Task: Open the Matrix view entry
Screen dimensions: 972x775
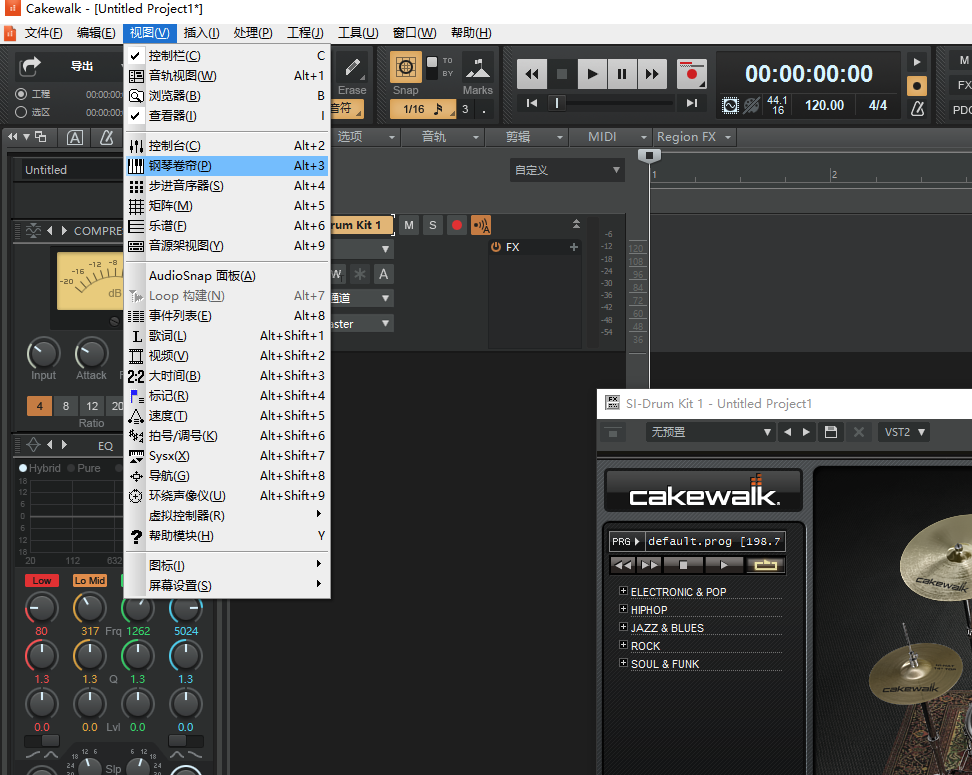Action: [x=227, y=206]
